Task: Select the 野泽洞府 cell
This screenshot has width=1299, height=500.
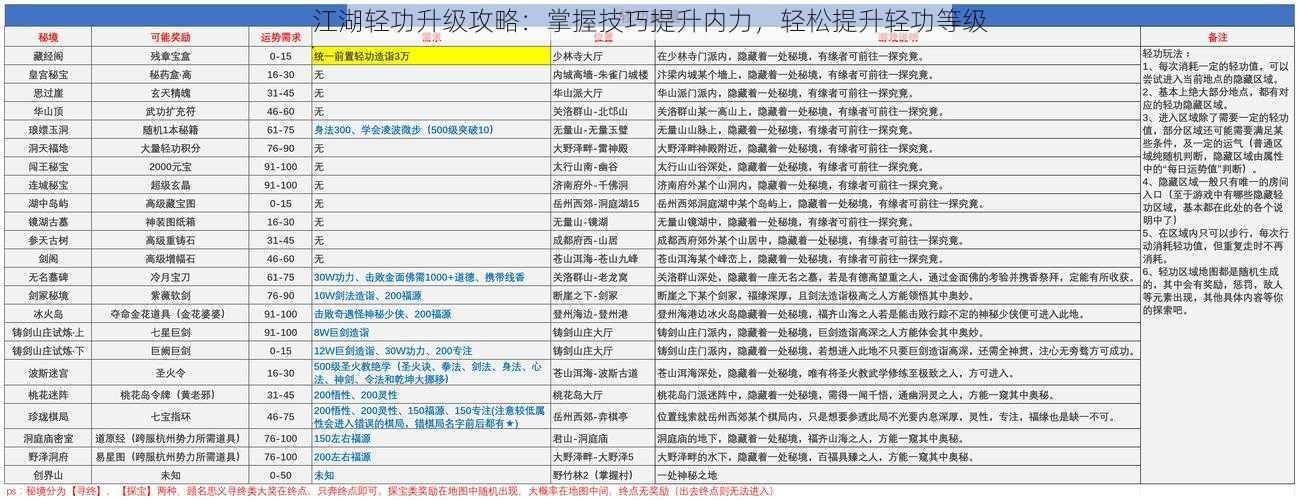Action: [49, 456]
